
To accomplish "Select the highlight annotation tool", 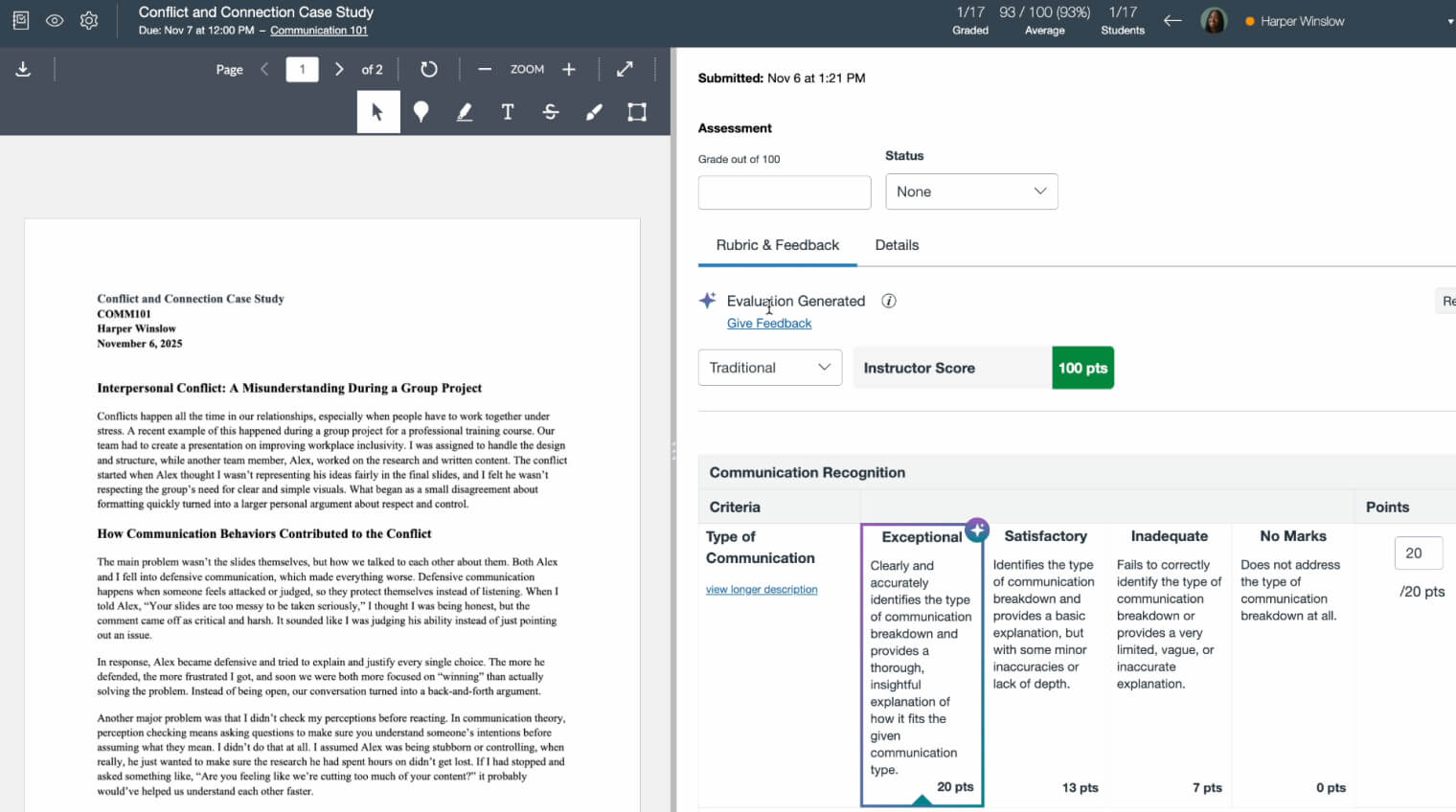I will (x=465, y=112).
